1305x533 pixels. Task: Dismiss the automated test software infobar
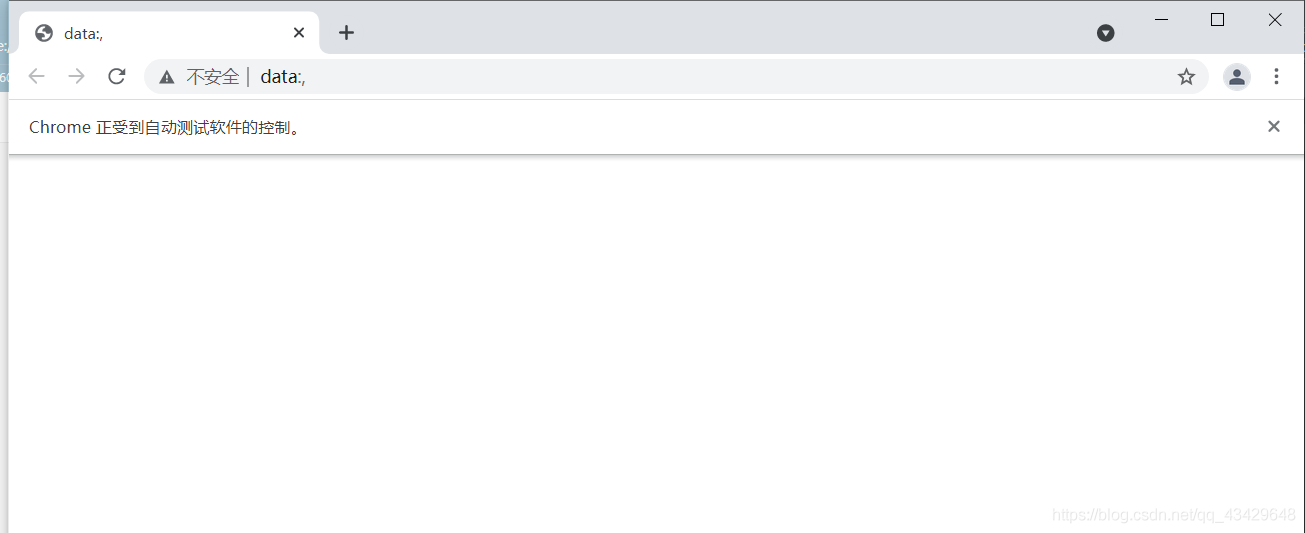pyautogui.click(x=1274, y=126)
